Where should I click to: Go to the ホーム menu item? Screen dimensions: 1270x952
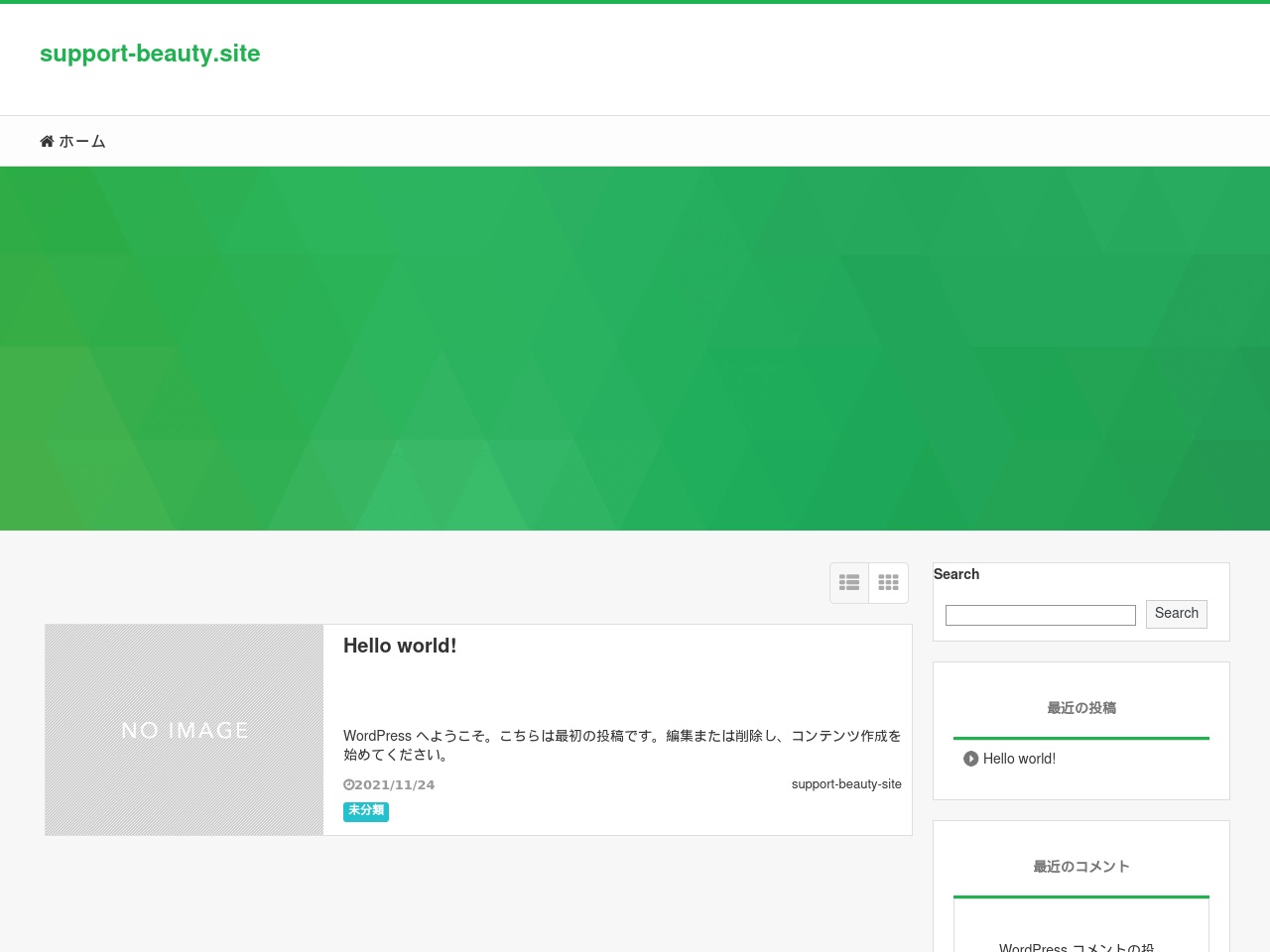(x=72, y=142)
